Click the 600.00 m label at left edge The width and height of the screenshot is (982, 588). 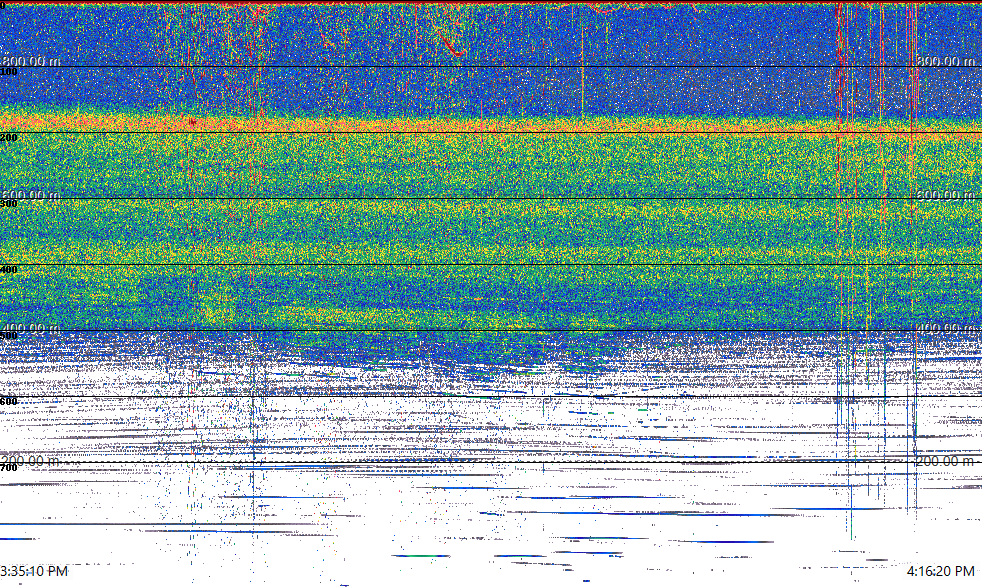coord(30,195)
